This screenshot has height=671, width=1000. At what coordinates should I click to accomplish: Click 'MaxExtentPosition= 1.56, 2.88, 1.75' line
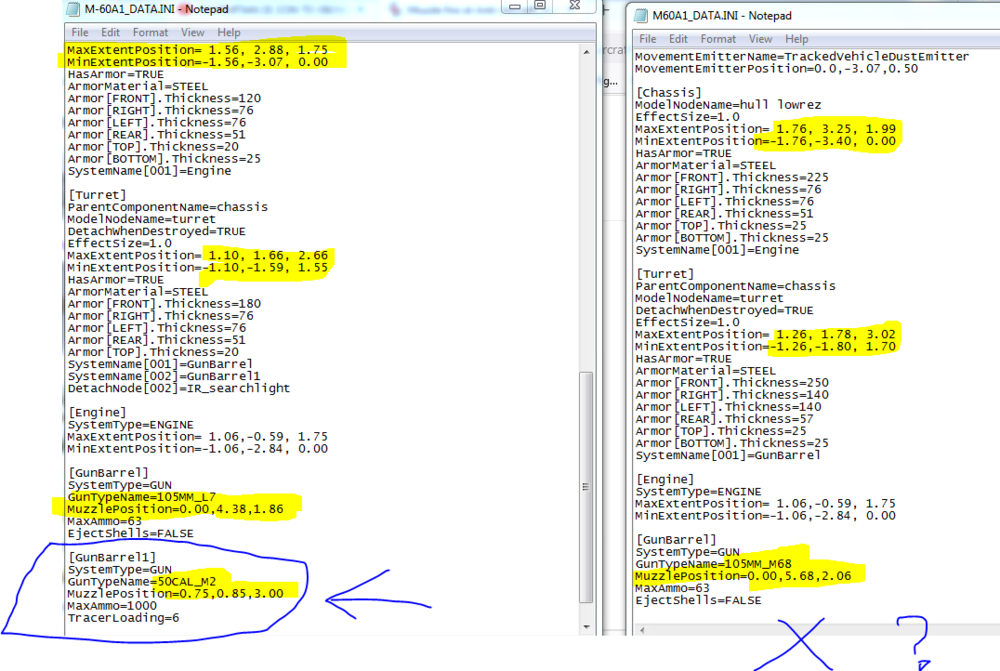pyautogui.click(x=198, y=50)
